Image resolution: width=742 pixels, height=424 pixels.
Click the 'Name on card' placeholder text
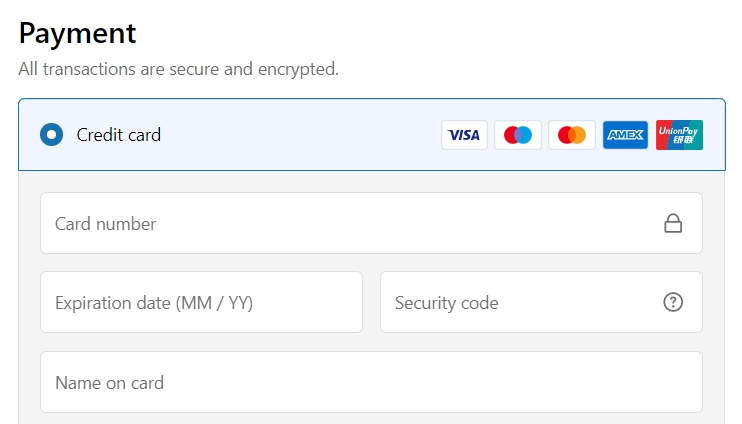point(110,383)
